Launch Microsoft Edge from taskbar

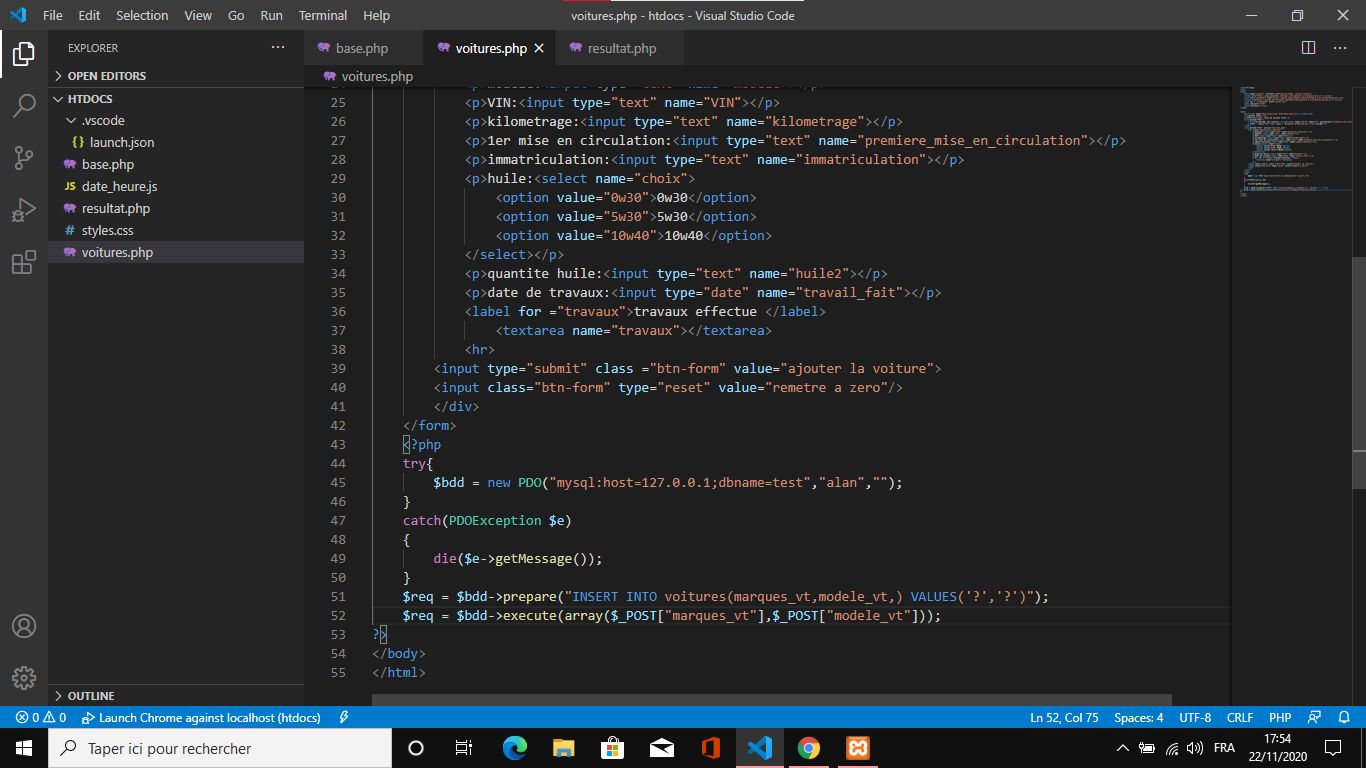pos(515,748)
